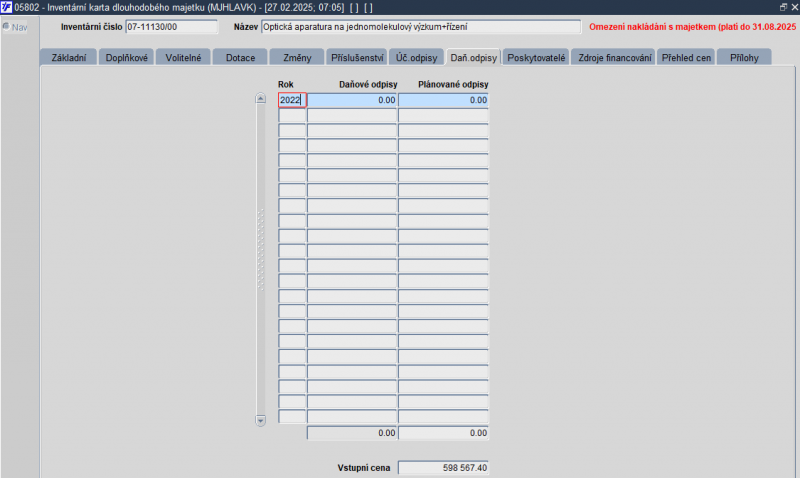Restore the inner window using restore icon
Screen dimensions: 800x478
[x=783, y=7]
